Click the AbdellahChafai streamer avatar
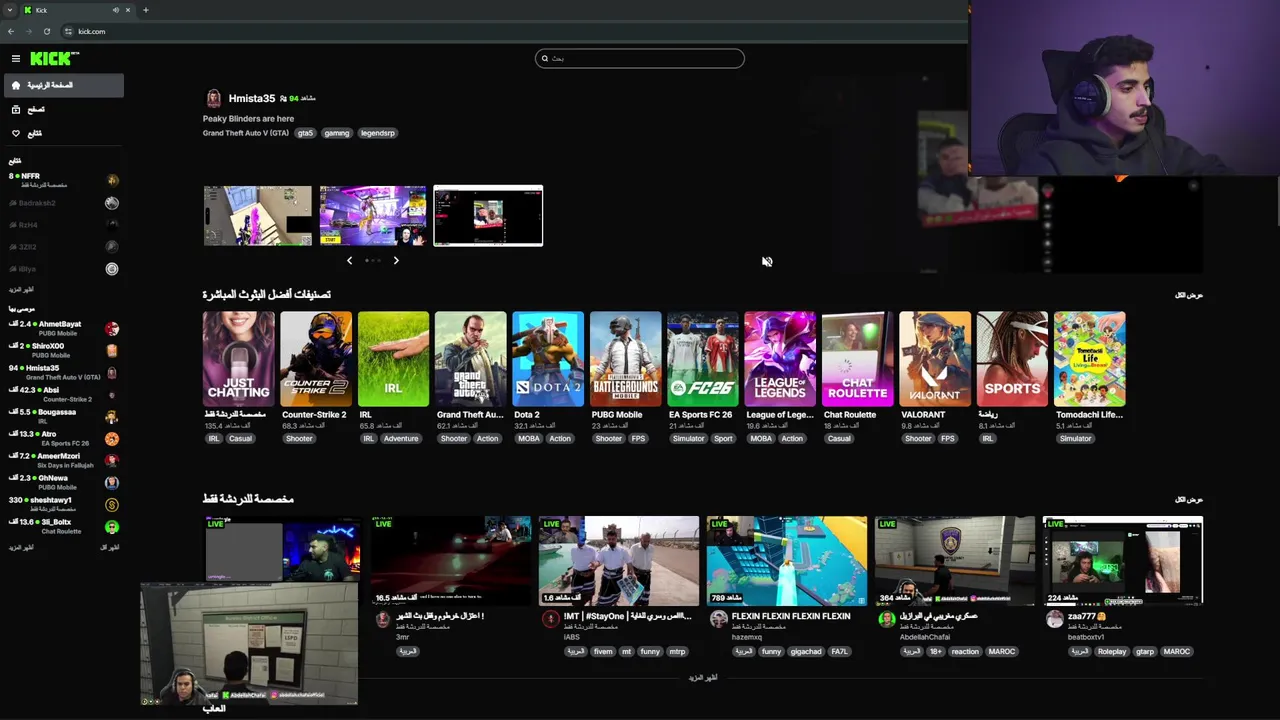 pos(886,620)
